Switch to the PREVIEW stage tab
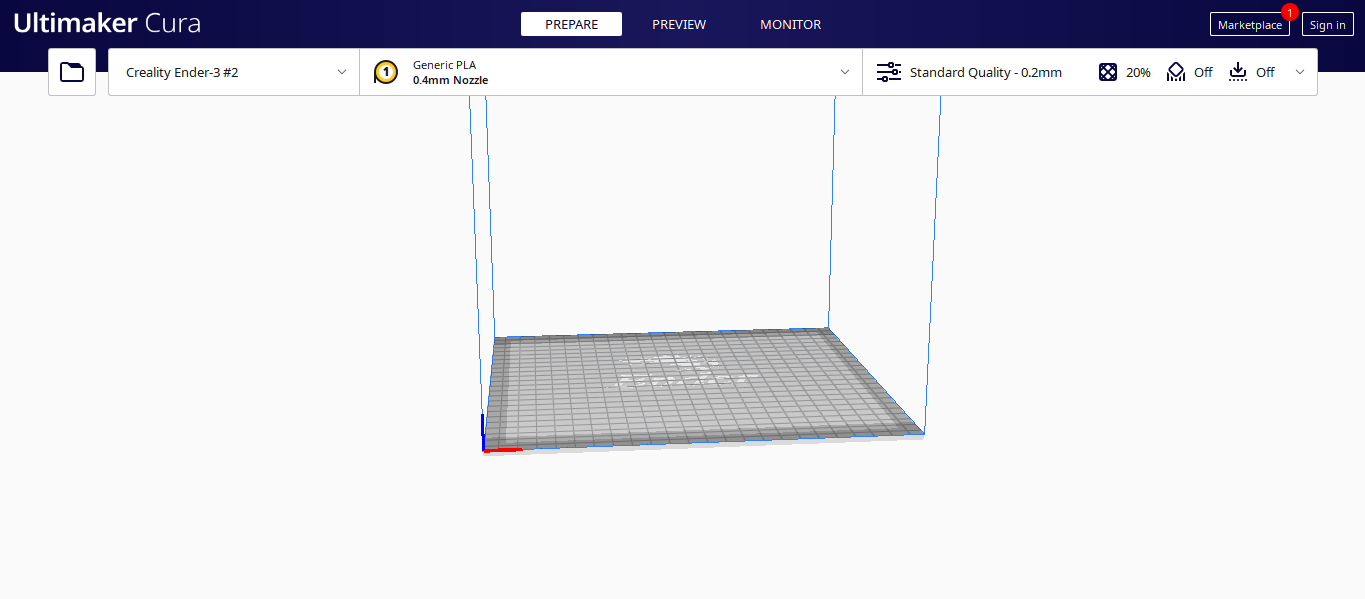 pyautogui.click(x=679, y=24)
